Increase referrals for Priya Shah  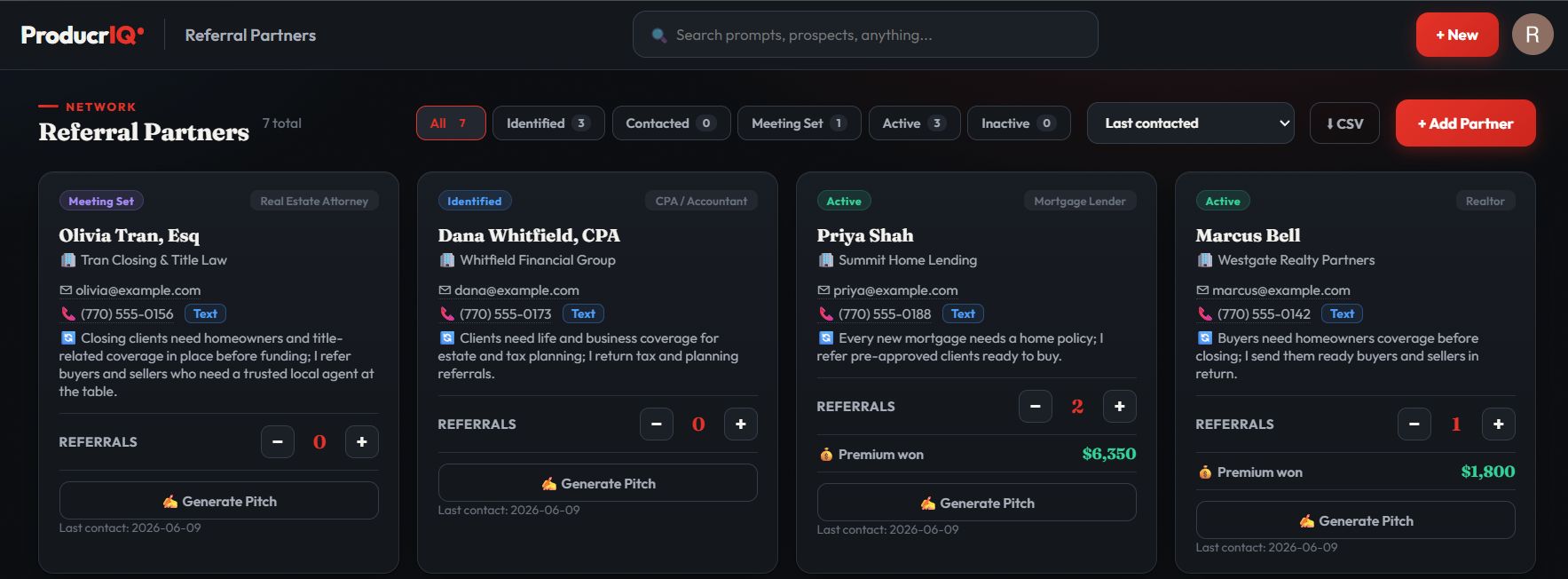click(1120, 406)
